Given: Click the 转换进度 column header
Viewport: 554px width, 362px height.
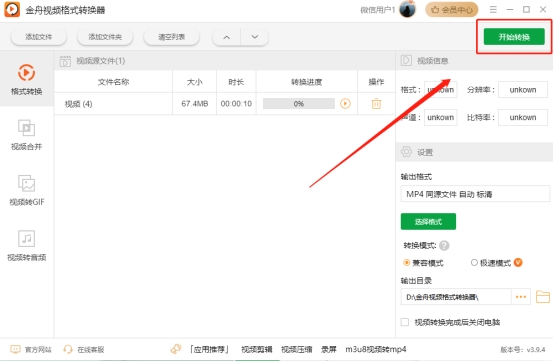Looking at the screenshot, I should [x=307, y=82].
